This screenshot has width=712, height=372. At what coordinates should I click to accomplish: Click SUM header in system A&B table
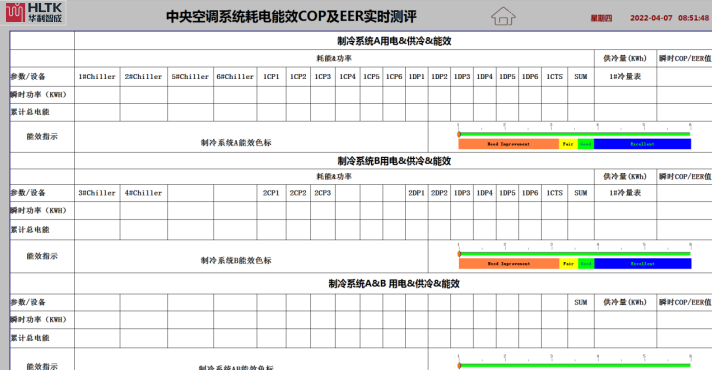tap(581, 303)
